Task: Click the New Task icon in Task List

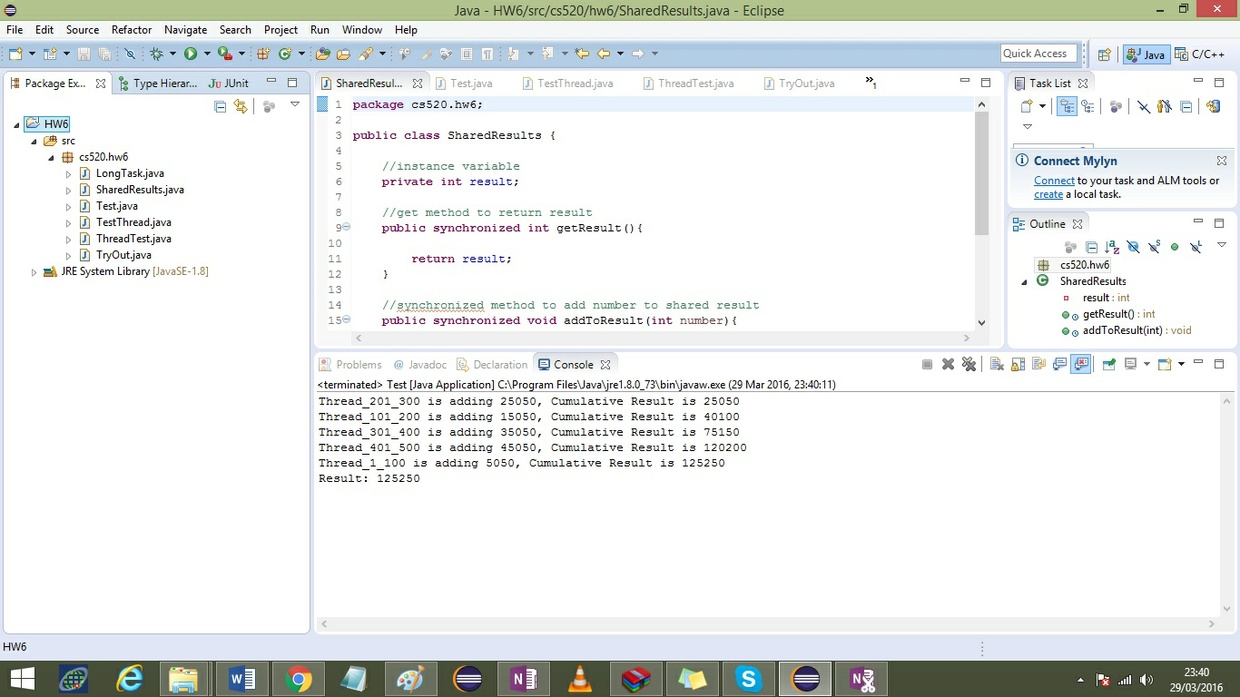Action: click(x=1026, y=106)
